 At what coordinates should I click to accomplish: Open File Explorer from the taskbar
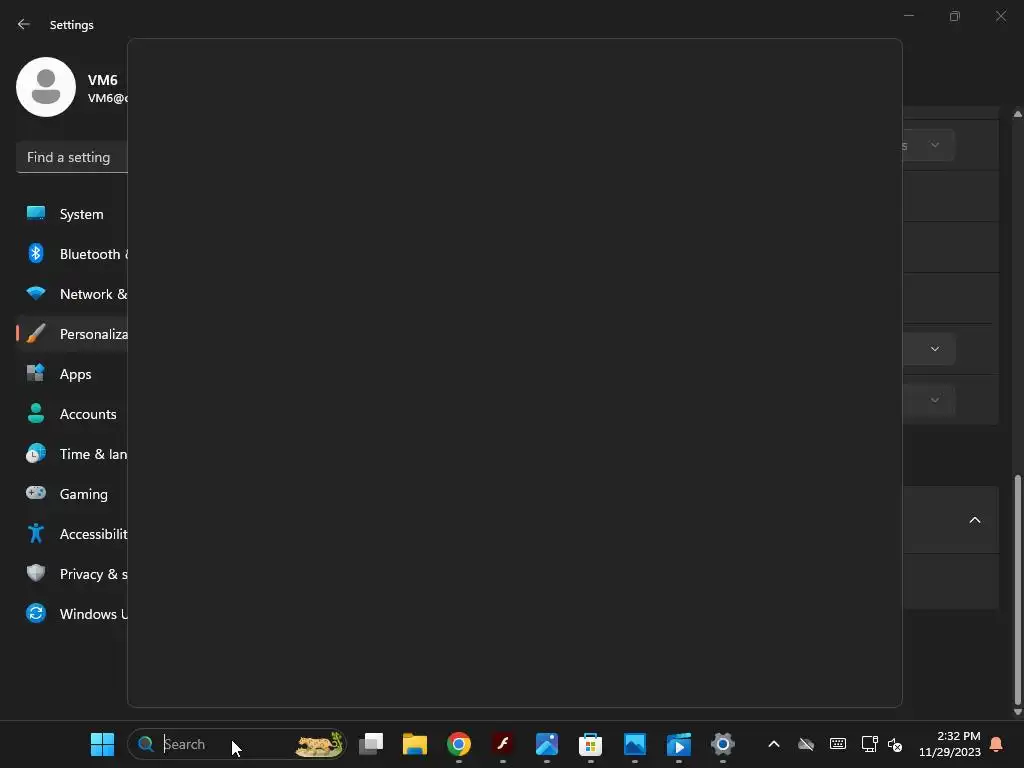(415, 744)
